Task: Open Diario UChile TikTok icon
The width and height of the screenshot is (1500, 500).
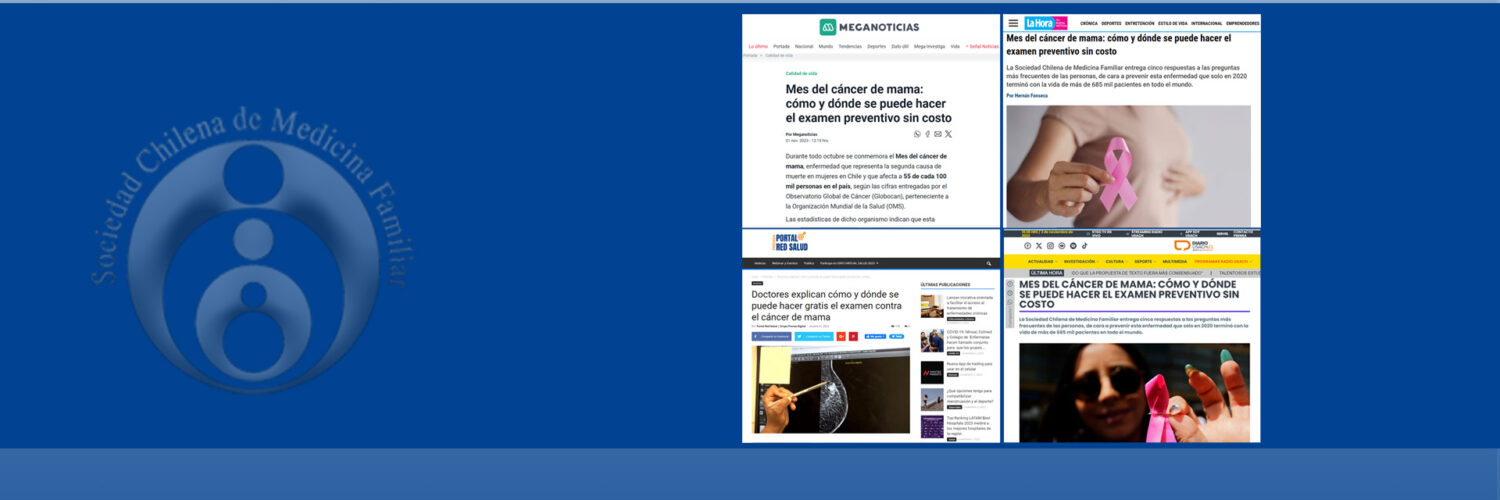Action: point(1085,246)
